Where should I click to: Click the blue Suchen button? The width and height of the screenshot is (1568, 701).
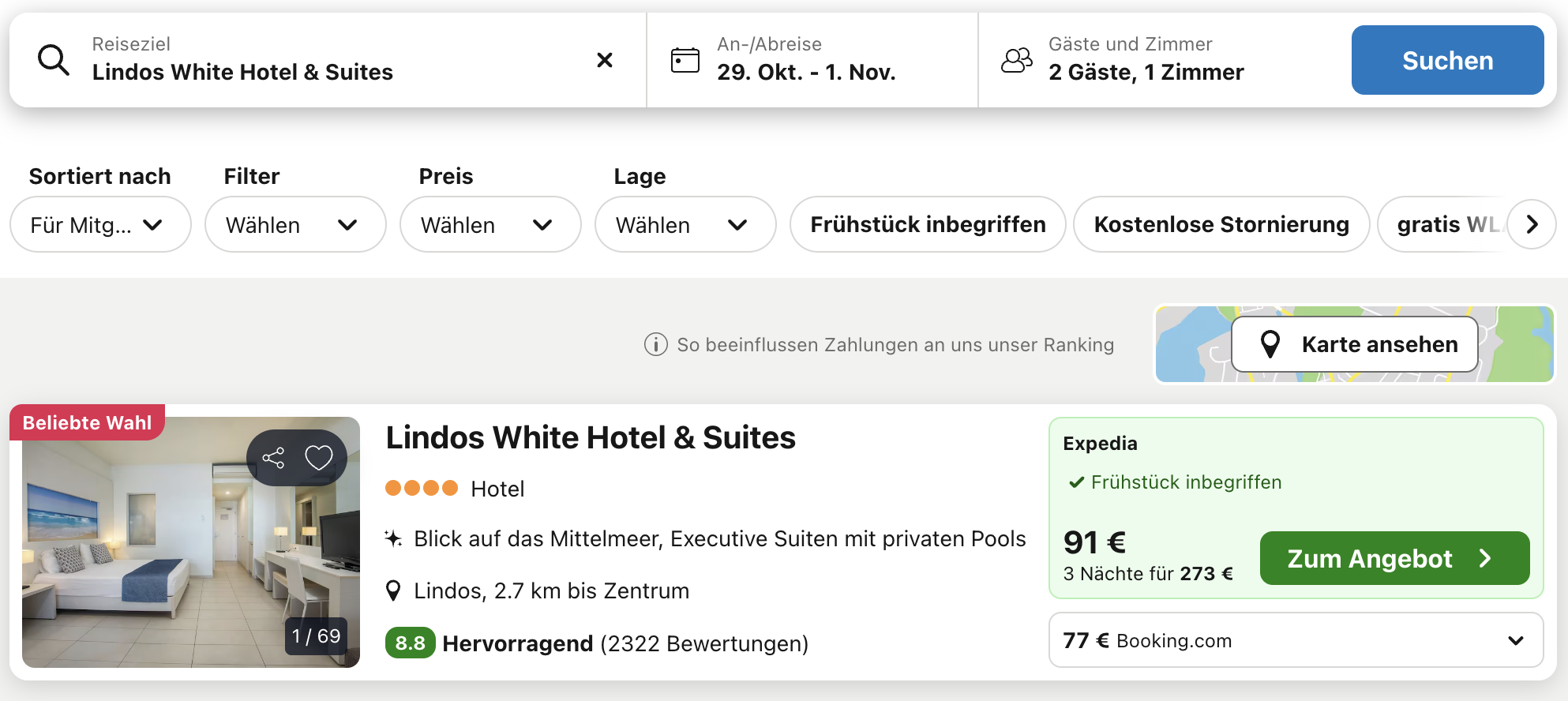pyautogui.click(x=1447, y=60)
